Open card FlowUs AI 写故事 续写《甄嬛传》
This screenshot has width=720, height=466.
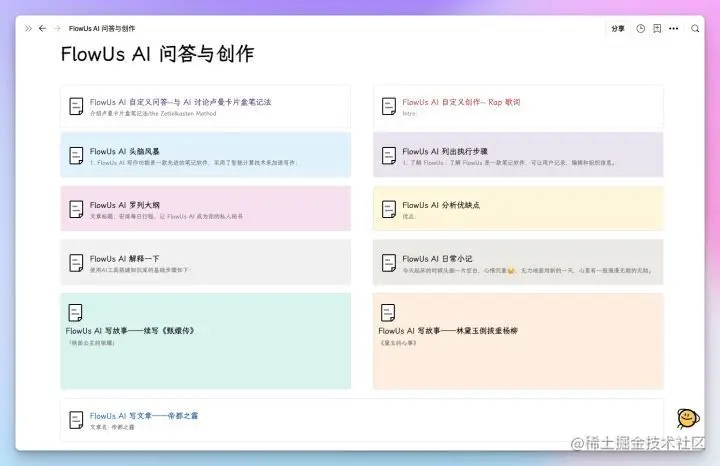(x=205, y=341)
